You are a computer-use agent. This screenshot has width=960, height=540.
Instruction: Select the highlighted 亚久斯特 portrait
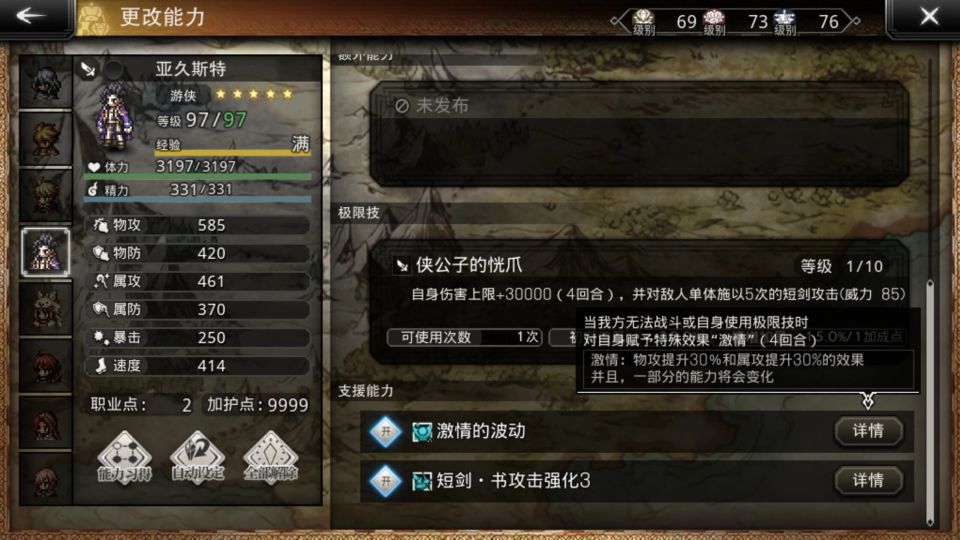45,252
